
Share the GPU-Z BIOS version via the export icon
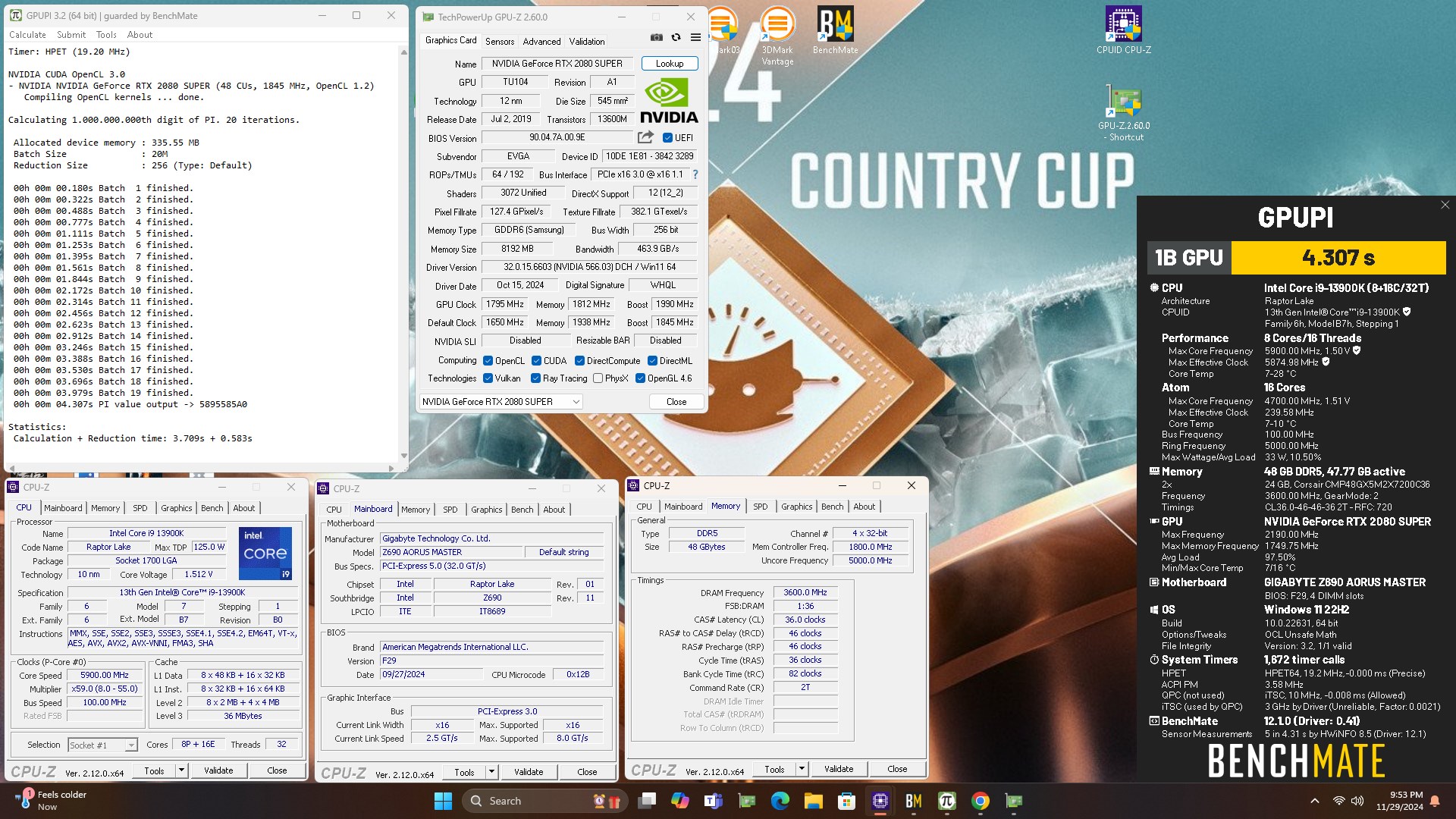pos(645,137)
